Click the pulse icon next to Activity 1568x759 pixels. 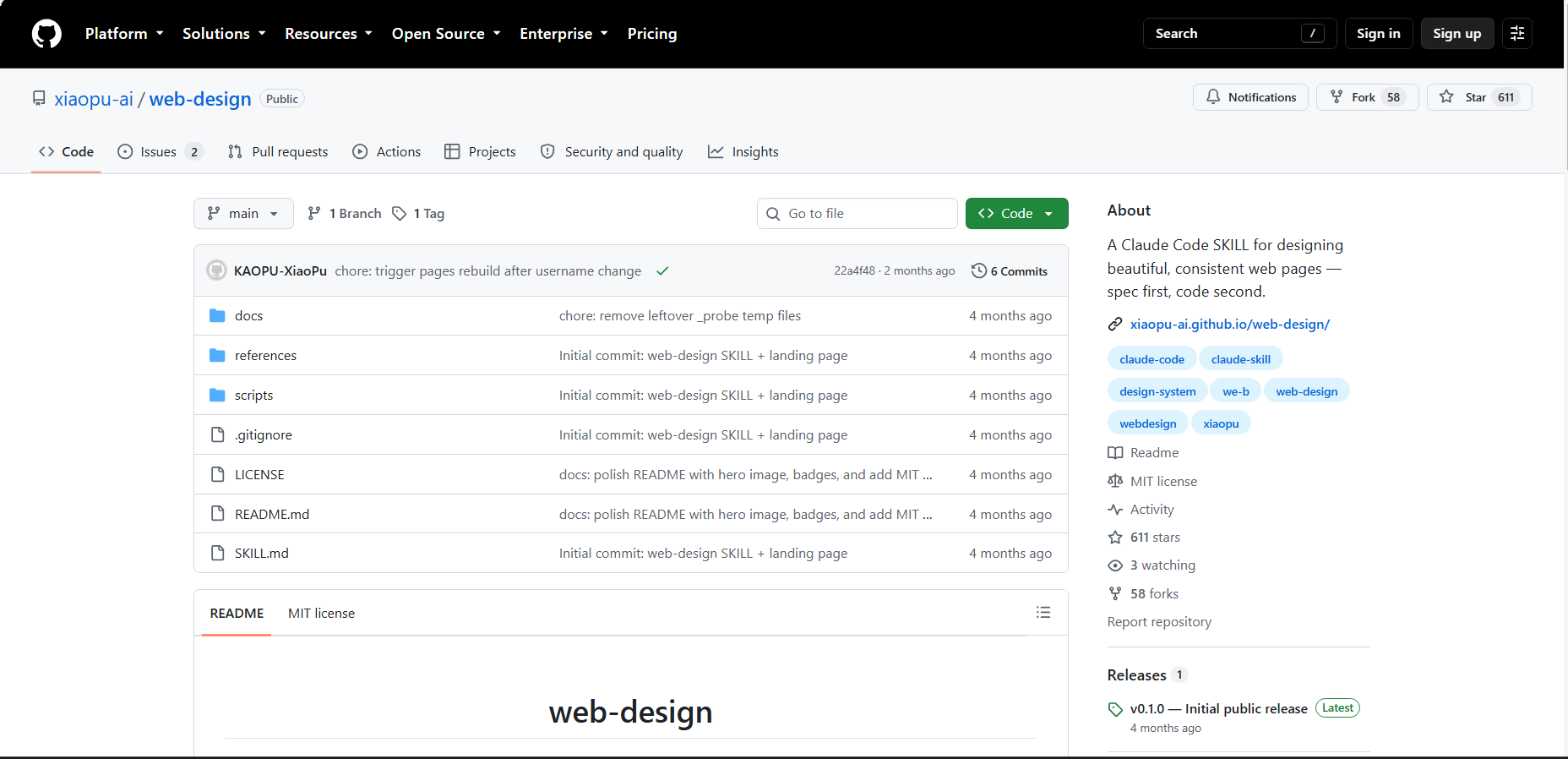pyautogui.click(x=1115, y=510)
